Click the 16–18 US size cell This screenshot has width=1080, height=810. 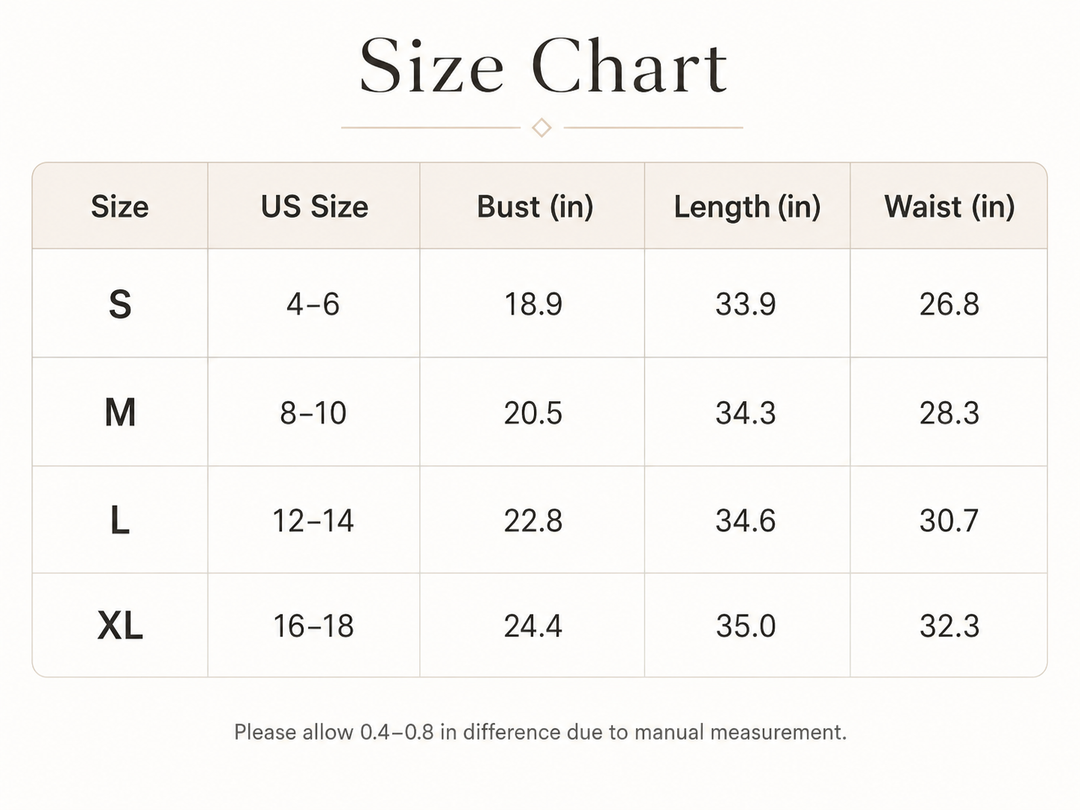[313, 626]
